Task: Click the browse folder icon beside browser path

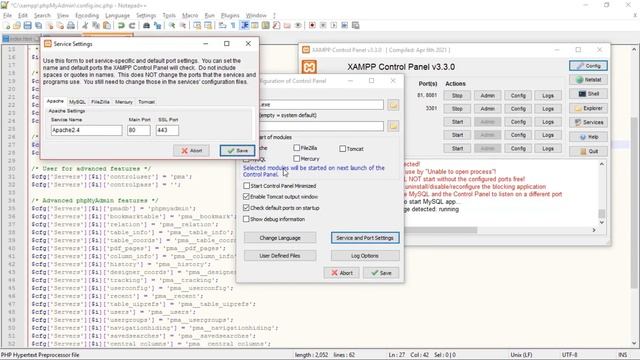Action: point(393,126)
